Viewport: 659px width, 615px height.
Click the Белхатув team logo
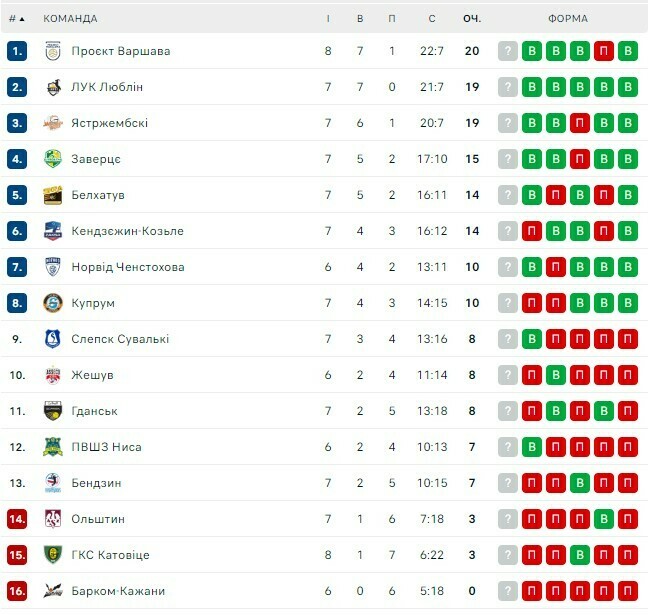tap(53, 195)
